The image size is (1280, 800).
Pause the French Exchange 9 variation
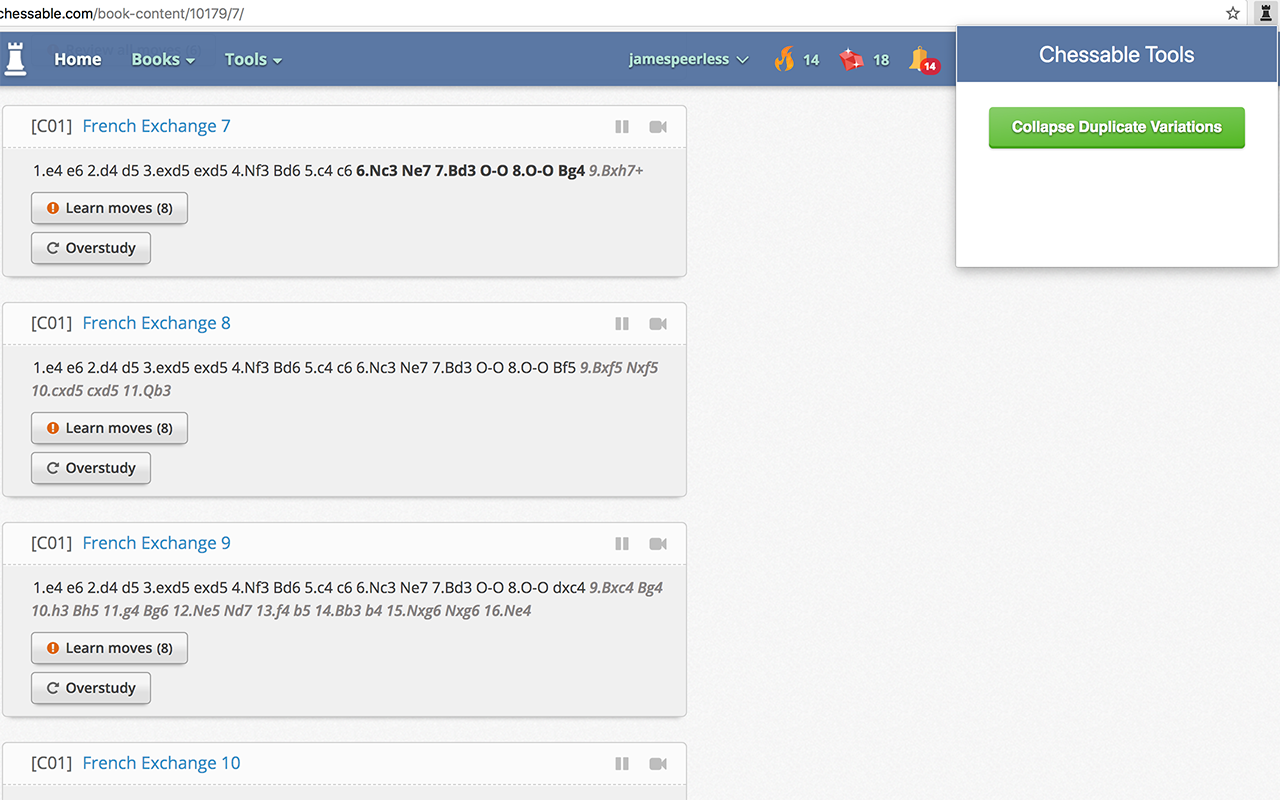[x=622, y=544]
